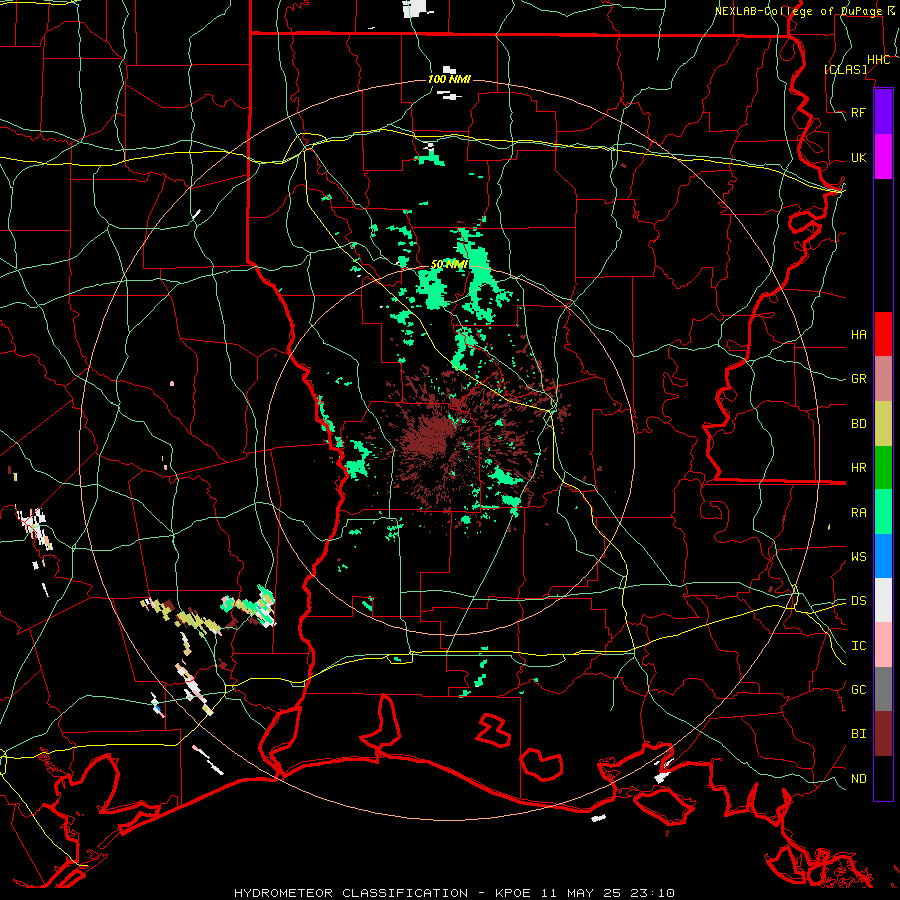This screenshot has width=900, height=900.
Task: Click the white DS legend swatch
Action: click(883, 600)
